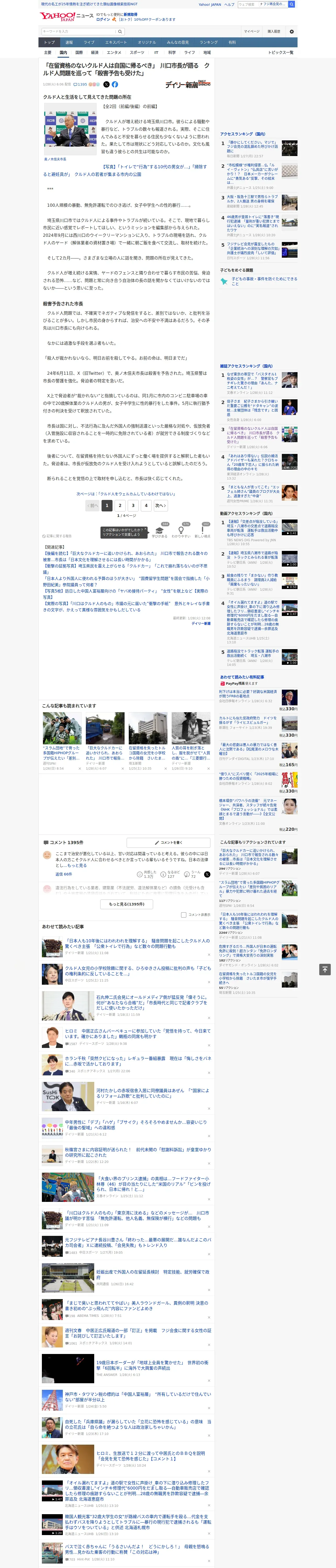
Task: Open the トップ main navigation tab
Action: coord(49,43)
